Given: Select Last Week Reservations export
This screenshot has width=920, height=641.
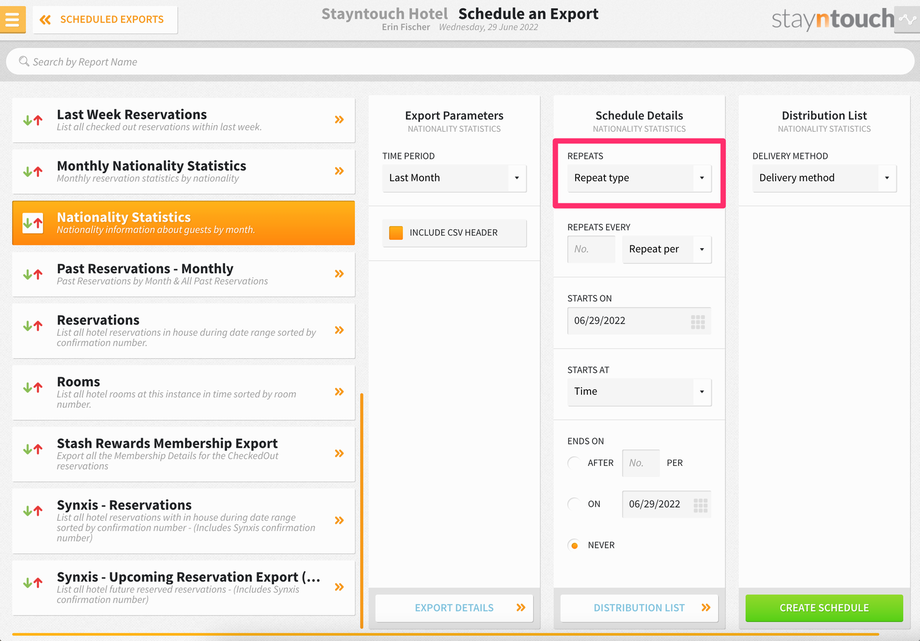Looking at the screenshot, I should click(x=184, y=120).
